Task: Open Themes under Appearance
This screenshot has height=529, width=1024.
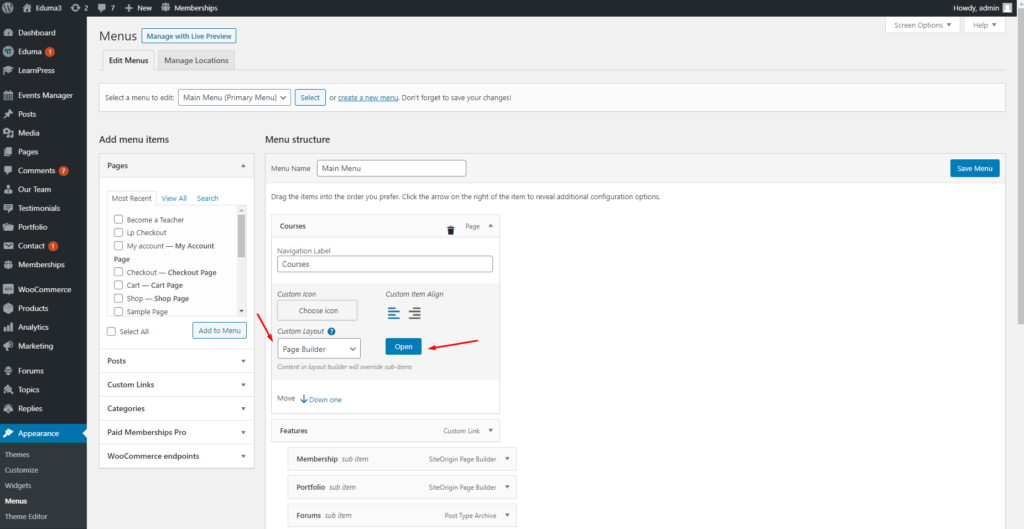Action: point(17,455)
